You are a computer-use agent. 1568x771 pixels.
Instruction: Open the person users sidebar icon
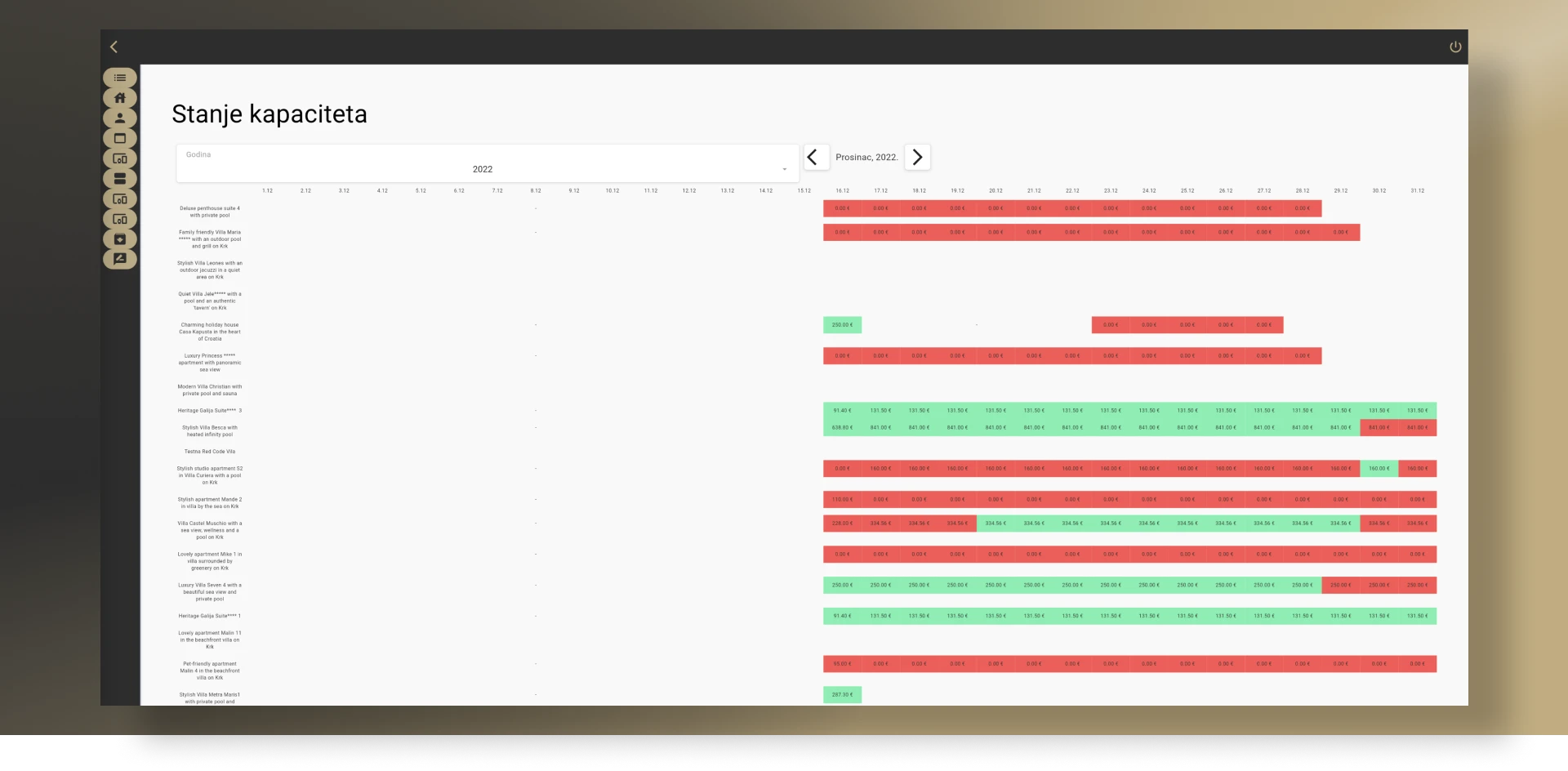click(x=120, y=118)
